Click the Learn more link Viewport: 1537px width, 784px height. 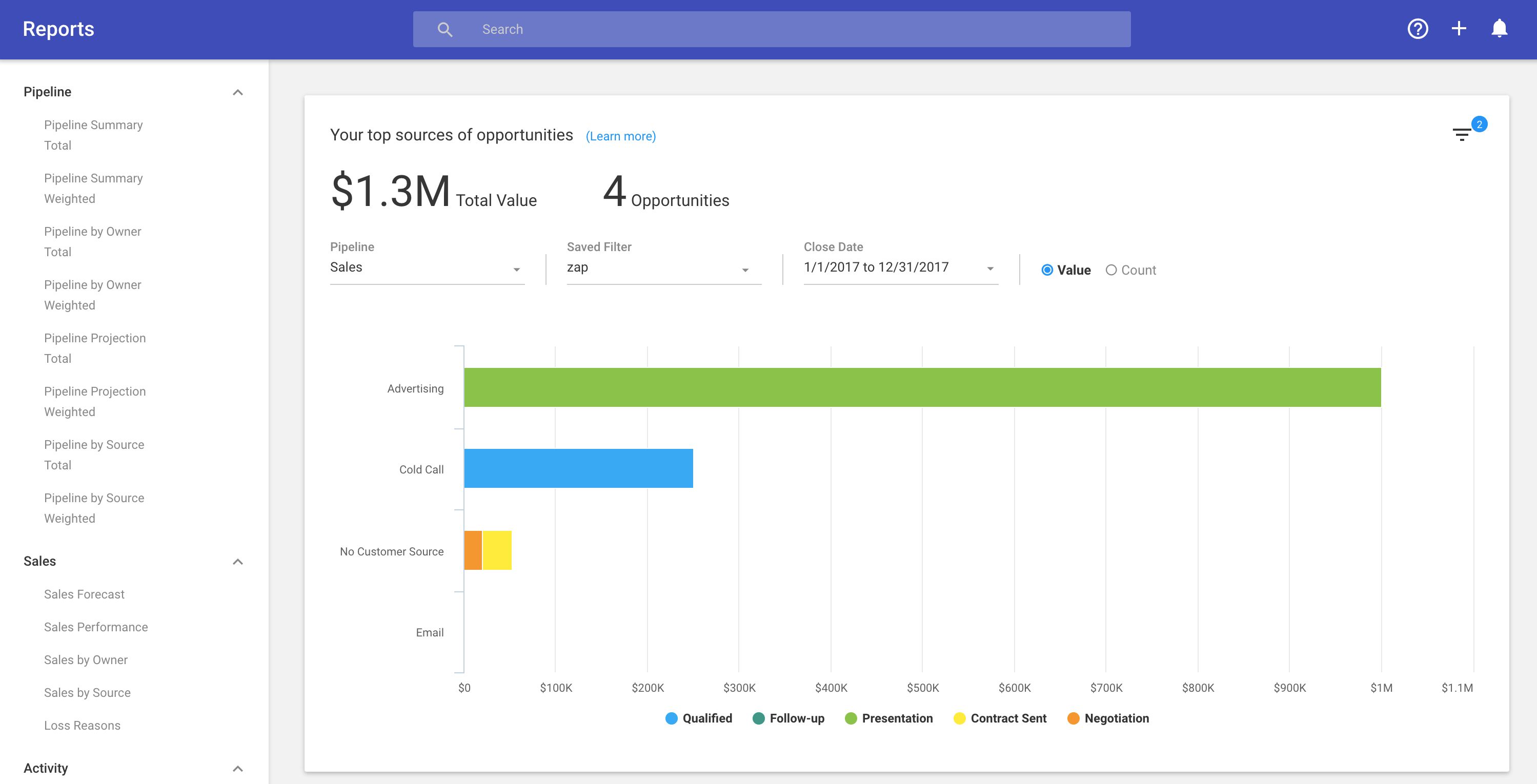620,136
